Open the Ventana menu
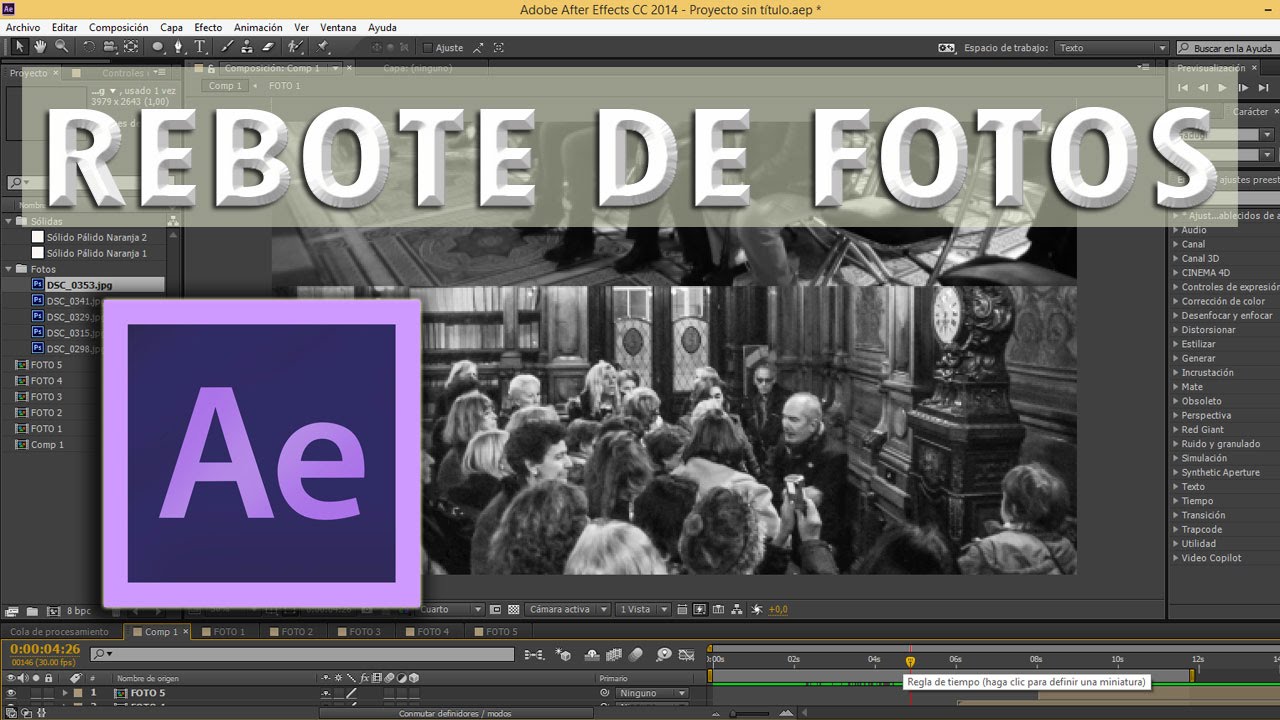 (x=338, y=27)
